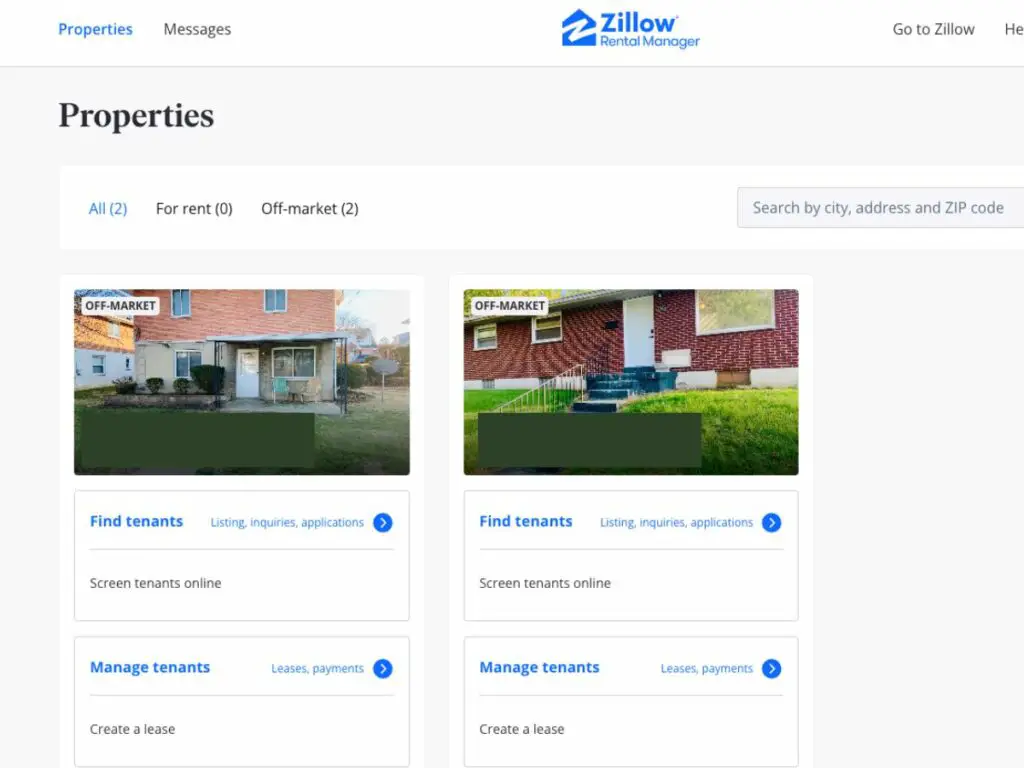Switch to the Off-market (2) tab
1024x768 pixels.
[x=310, y=208]
